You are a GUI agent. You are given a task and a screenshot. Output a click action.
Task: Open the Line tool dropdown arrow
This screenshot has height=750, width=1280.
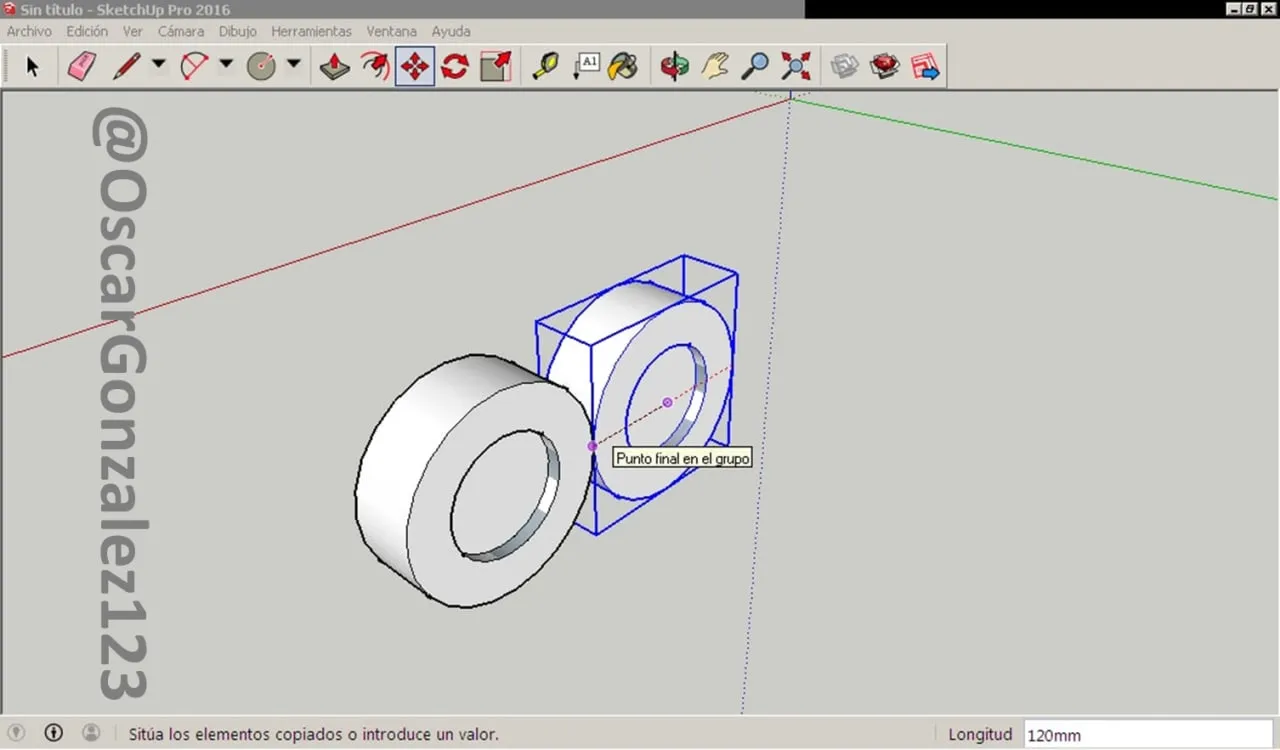[x=159, y=64]
